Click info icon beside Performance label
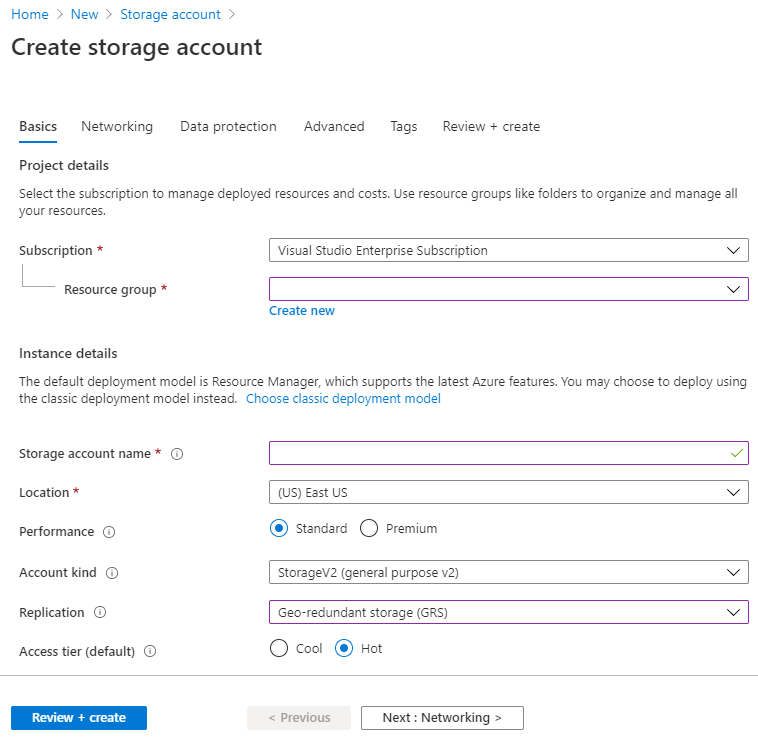 109,532
